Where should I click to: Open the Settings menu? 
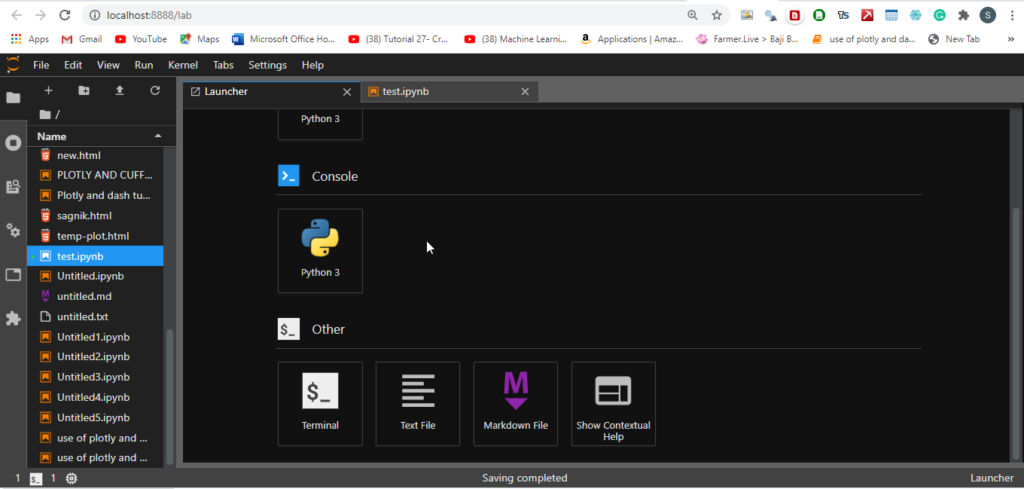coord(267,65)
